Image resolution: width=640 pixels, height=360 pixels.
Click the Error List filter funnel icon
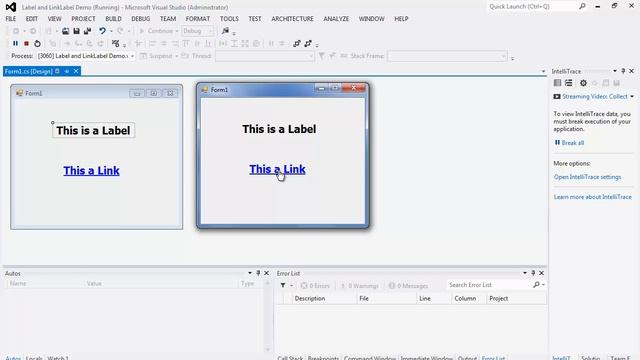pyautogui.click(x=283, y=285)
